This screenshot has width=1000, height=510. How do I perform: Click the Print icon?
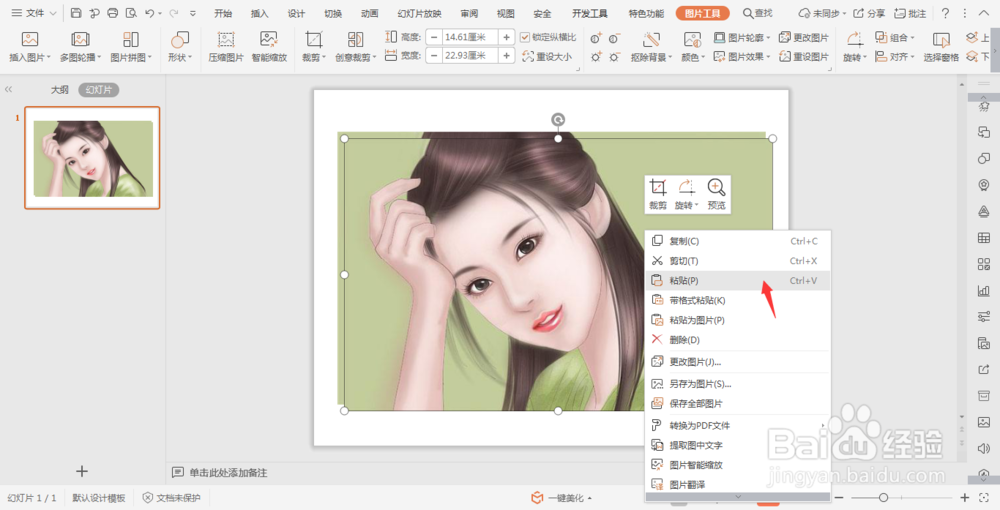click(x=113, y=13)
